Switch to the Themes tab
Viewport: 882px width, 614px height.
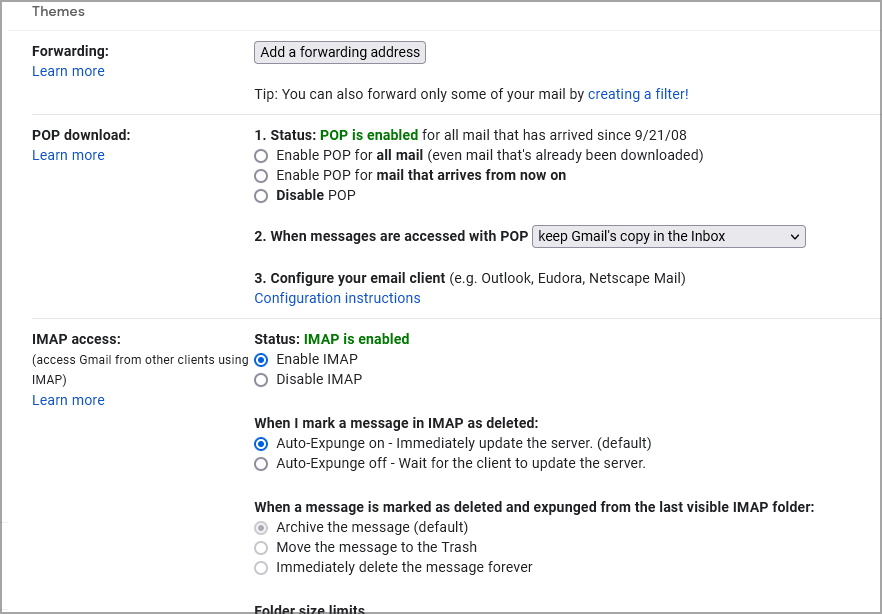click(58, 12)
